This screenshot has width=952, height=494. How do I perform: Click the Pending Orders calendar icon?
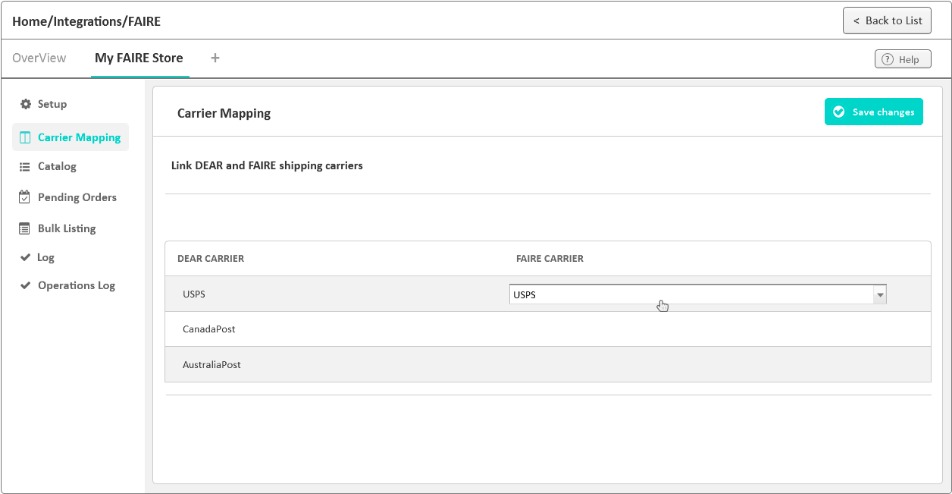point(26,197)
